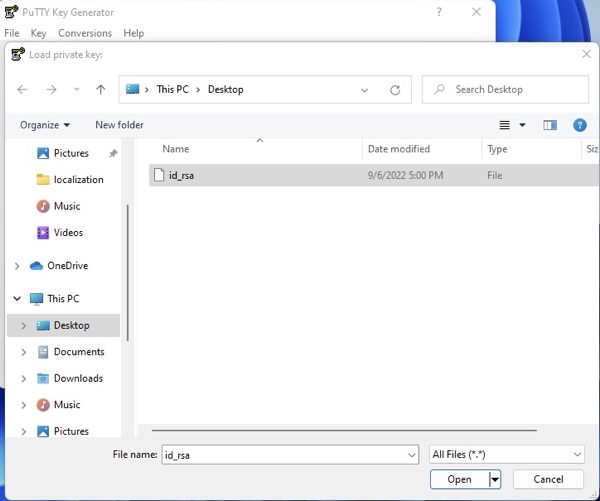This screenshot has width=600, height=501.
Task: Open the dialog Help button
Action: point(580,125)
